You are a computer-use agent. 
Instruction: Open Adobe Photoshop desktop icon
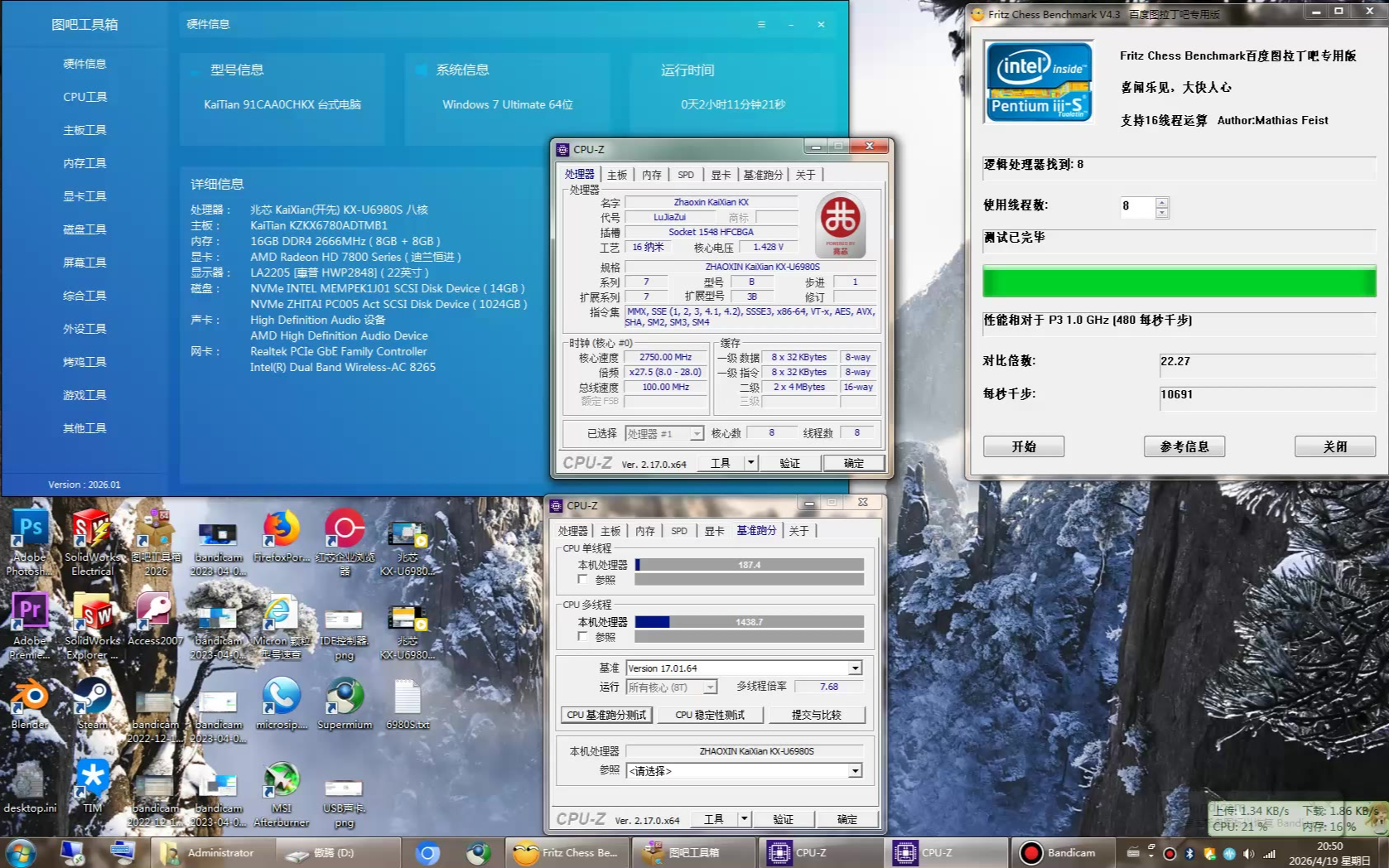[x=30, y=542]
